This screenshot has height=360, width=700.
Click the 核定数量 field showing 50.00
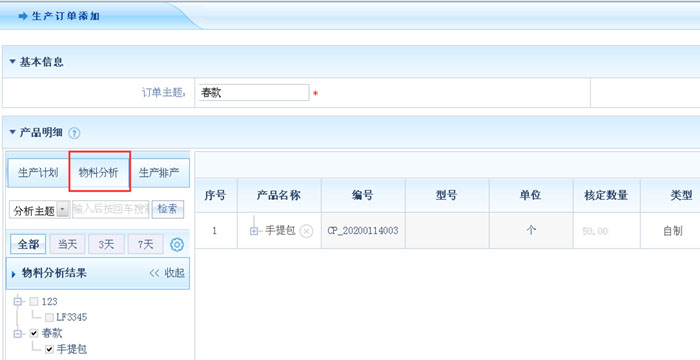596,231
